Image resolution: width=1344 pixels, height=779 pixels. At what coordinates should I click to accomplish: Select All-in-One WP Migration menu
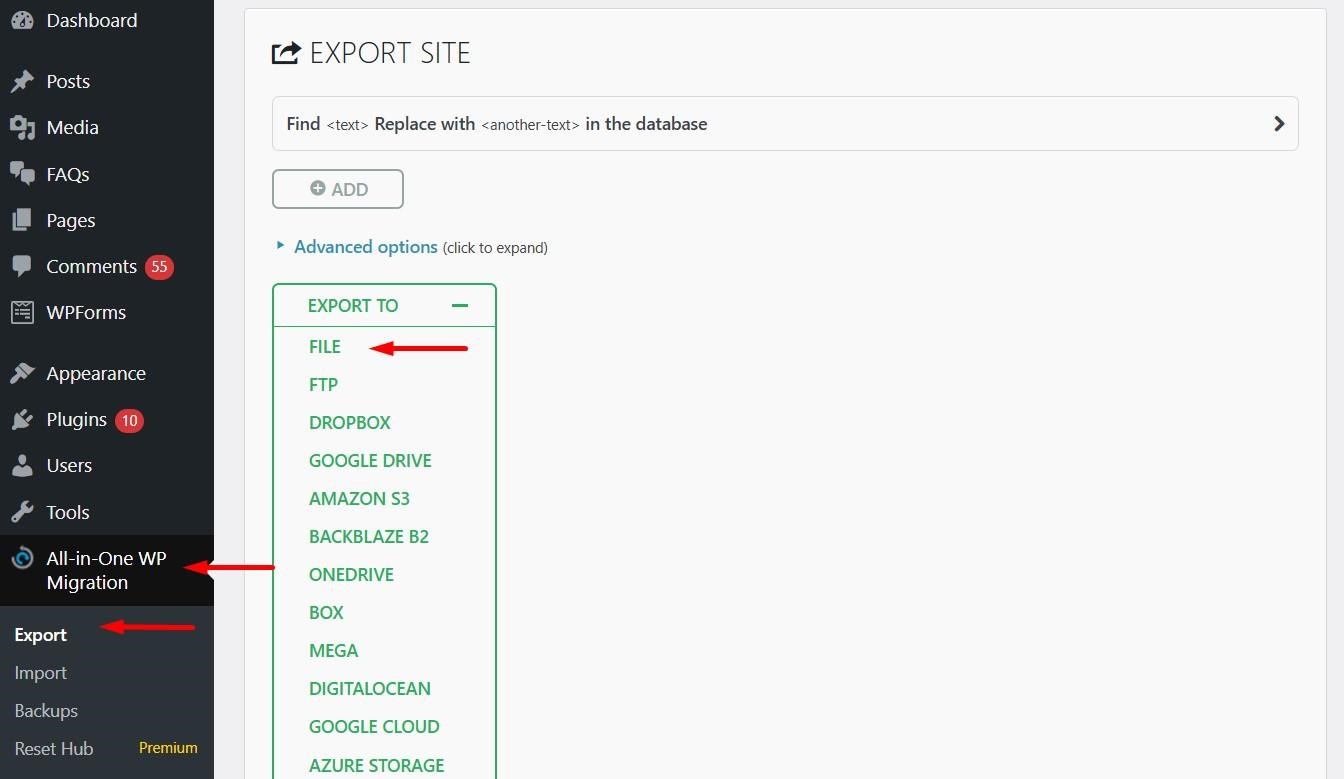click(x=107, y=570)
